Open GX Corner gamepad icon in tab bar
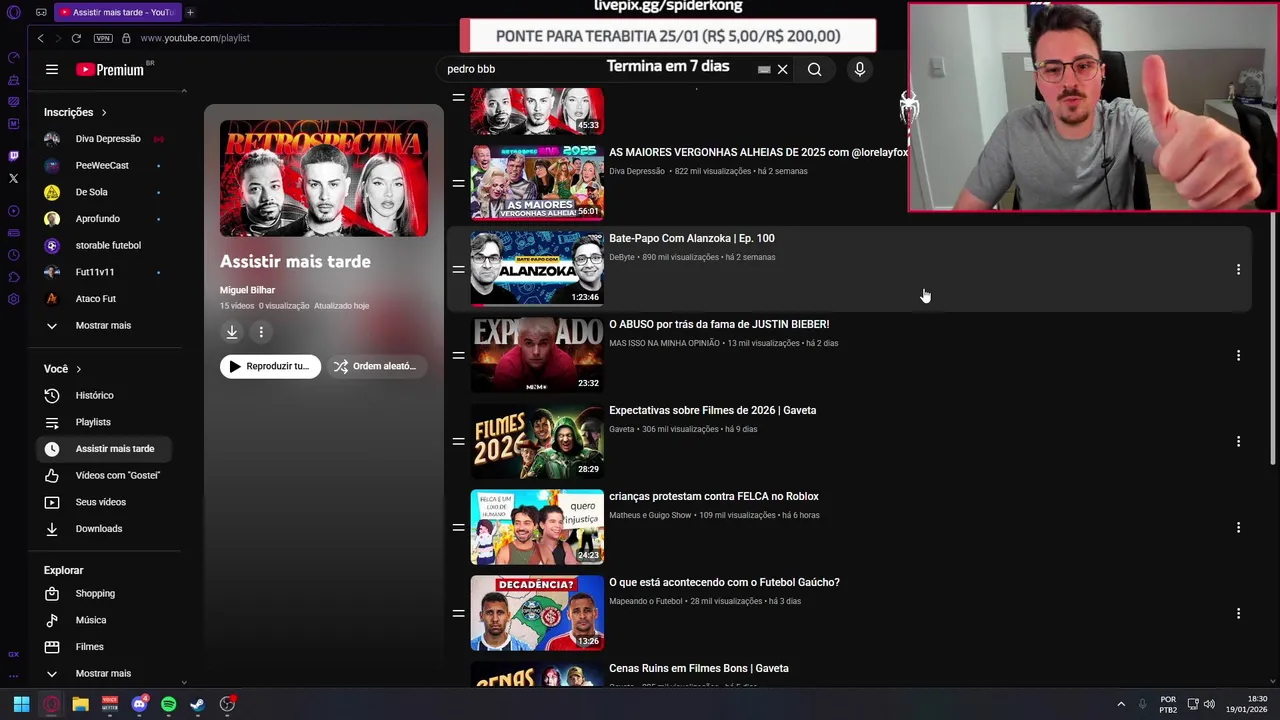 pos(41,12)
